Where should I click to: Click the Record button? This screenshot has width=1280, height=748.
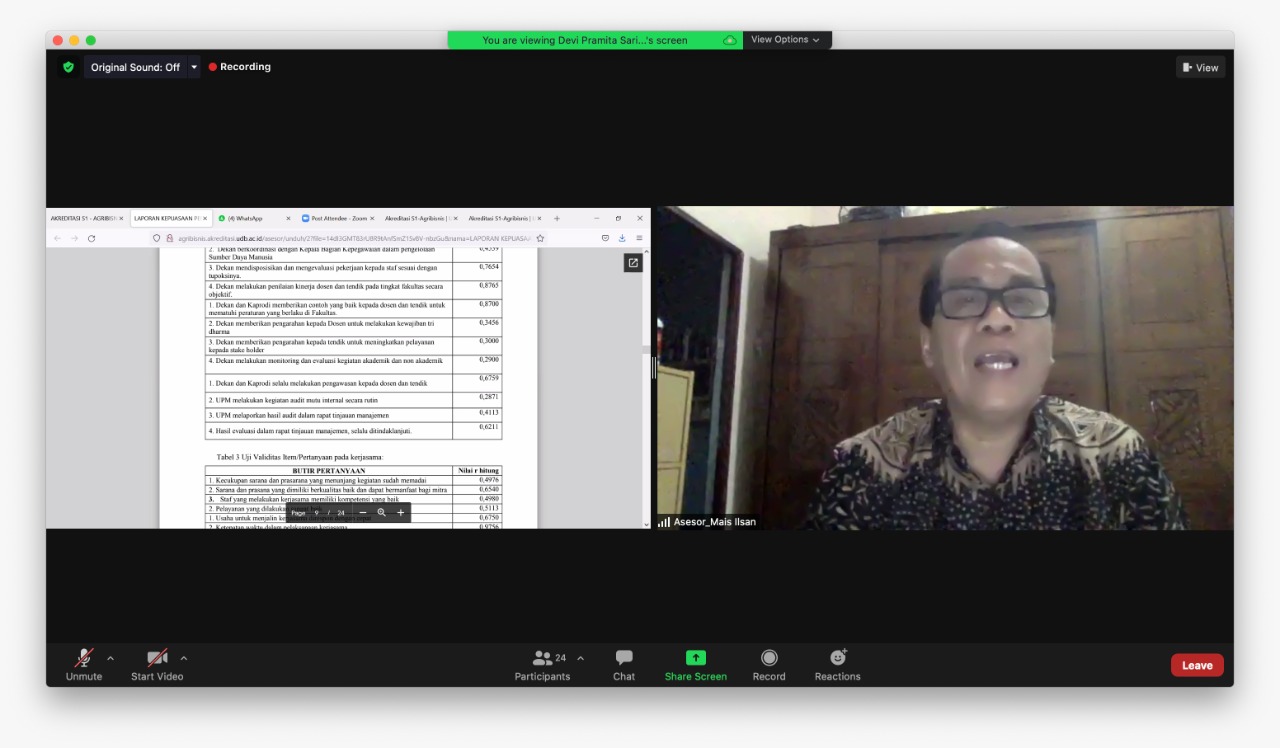tap(769, 664)
